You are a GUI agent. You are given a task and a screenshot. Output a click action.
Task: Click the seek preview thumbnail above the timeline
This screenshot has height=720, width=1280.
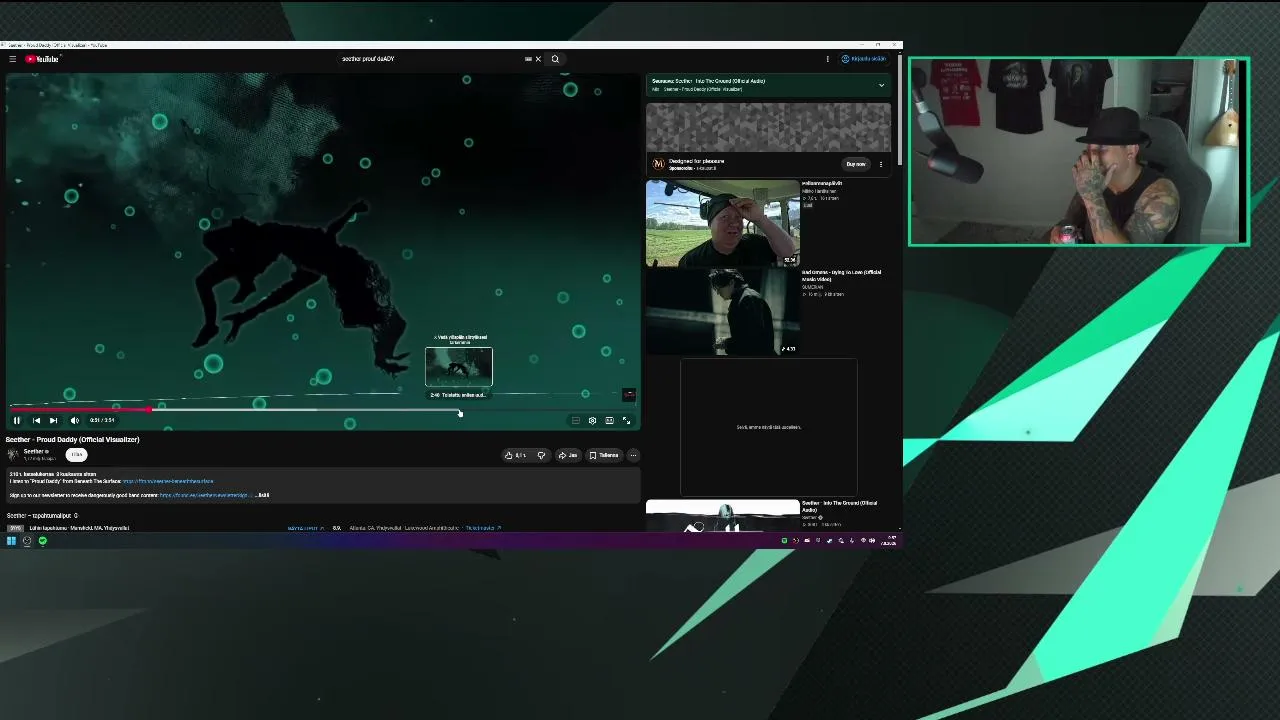459,367
